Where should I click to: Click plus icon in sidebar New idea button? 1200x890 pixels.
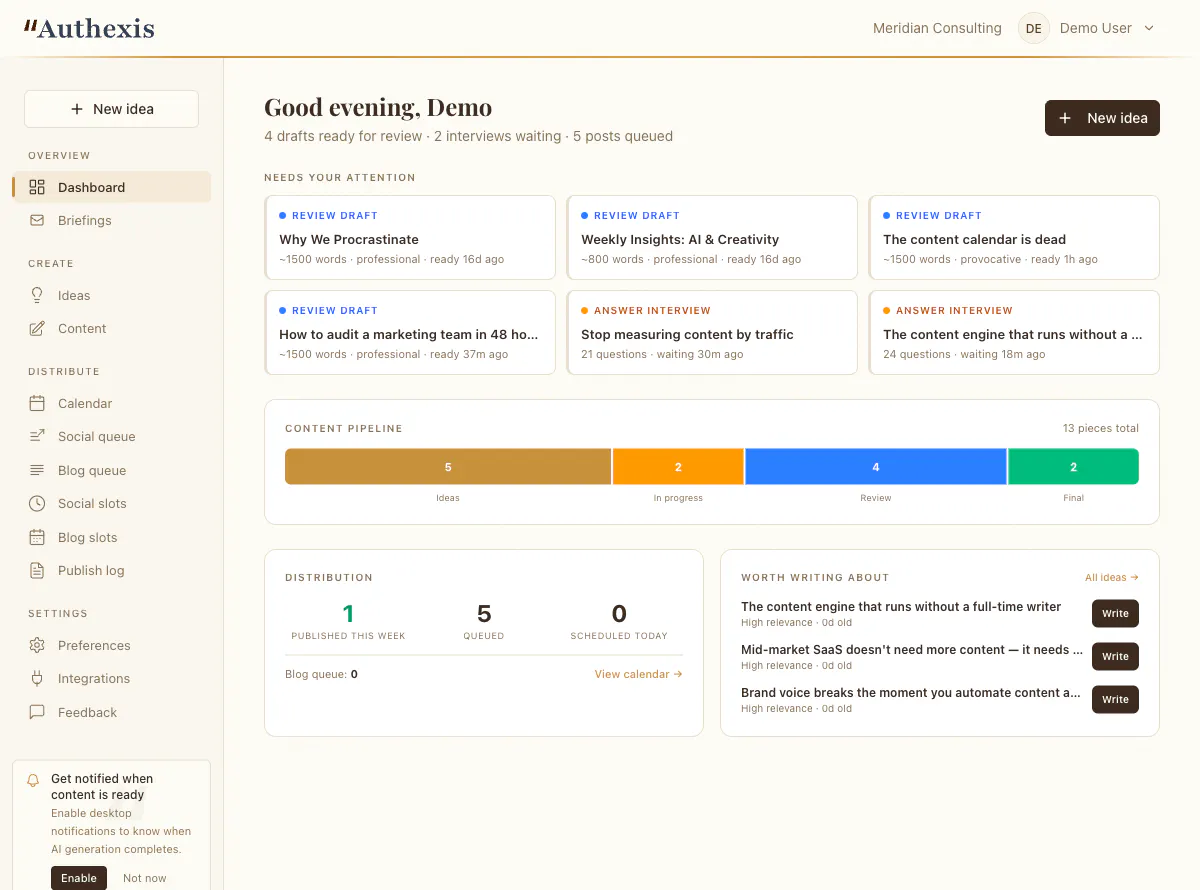pyautogui.click(x=77, y=109)
